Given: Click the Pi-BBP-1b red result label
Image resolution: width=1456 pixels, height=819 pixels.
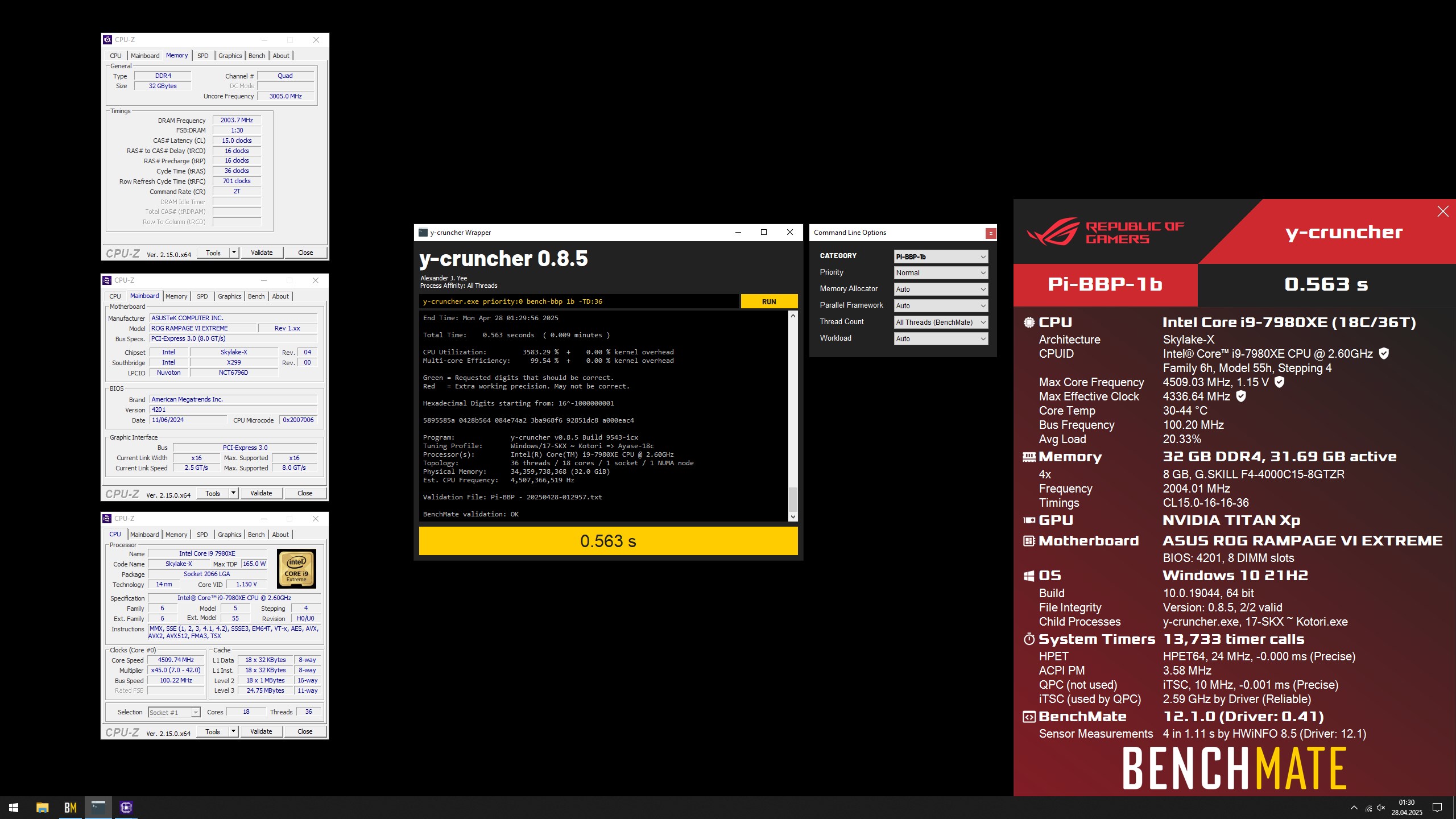Looking at the screenshot, I should pyautogui.click(x=1105, y=284).
